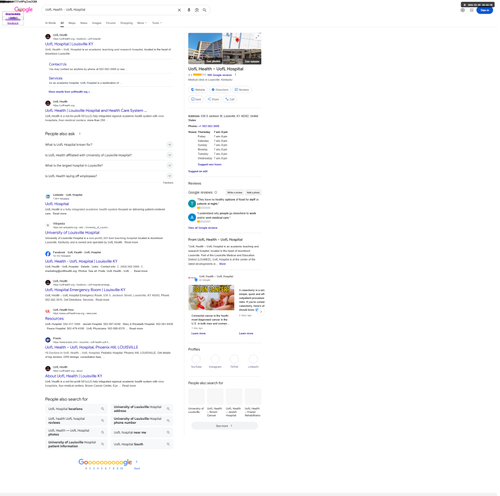Expand 'Is UofL Health laying off employees?'
Image resolution: width=500 pixels, height=496 pixels.
point(109,176)
